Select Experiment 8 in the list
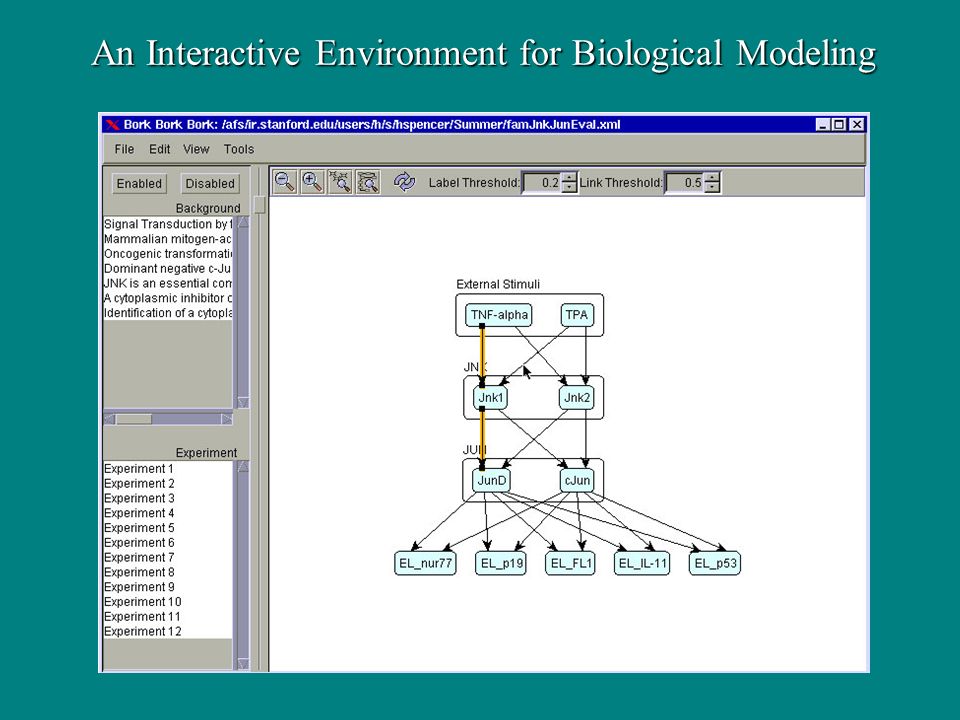 click(168, 572)
